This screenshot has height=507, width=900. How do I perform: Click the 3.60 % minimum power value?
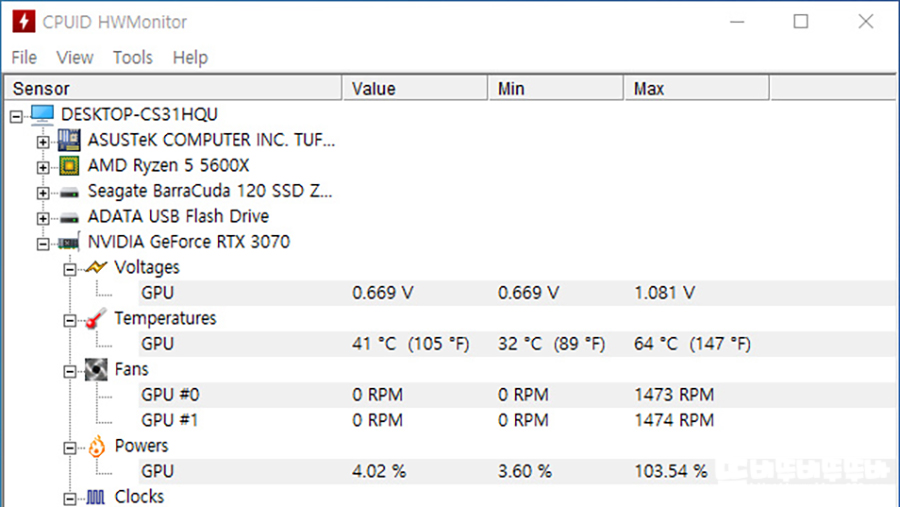(x=525, y=471)
